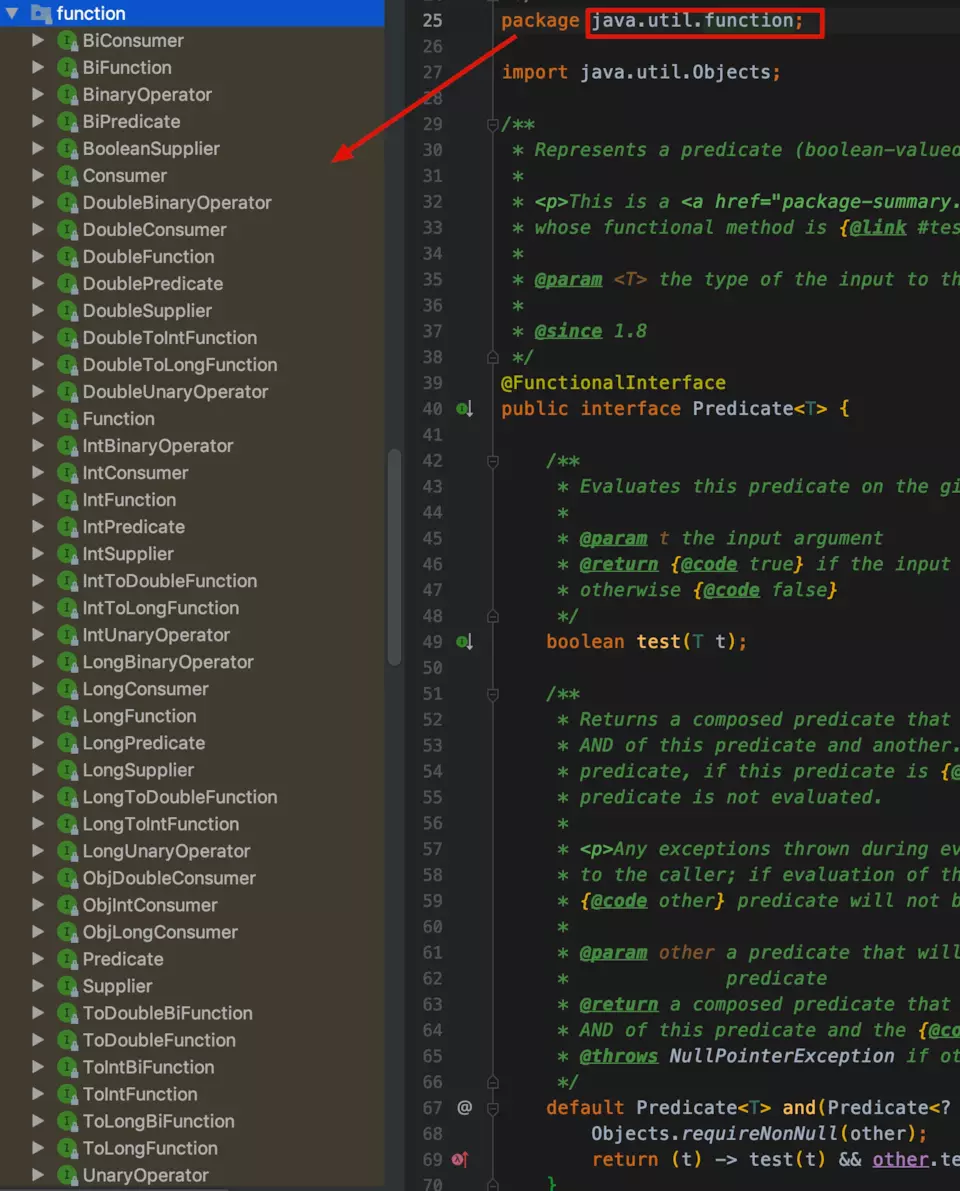The width and height of the screenshot is (960, 1191).
Task: Expand the BiConsumer tree node
Action: (37, 40)
